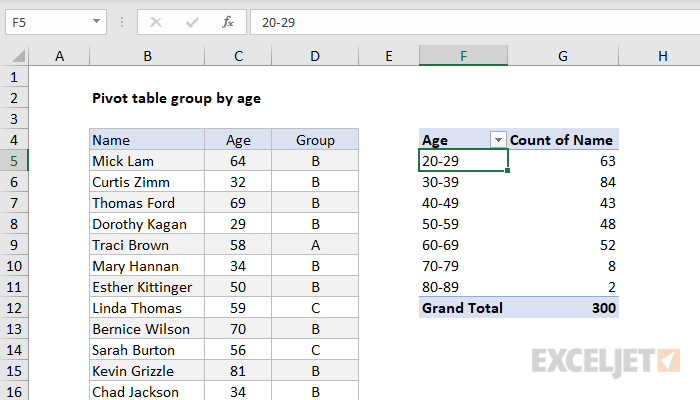Click the Select All corner triangle
The width and height of the screenshot is (700, 400).
tap(18, 56)
